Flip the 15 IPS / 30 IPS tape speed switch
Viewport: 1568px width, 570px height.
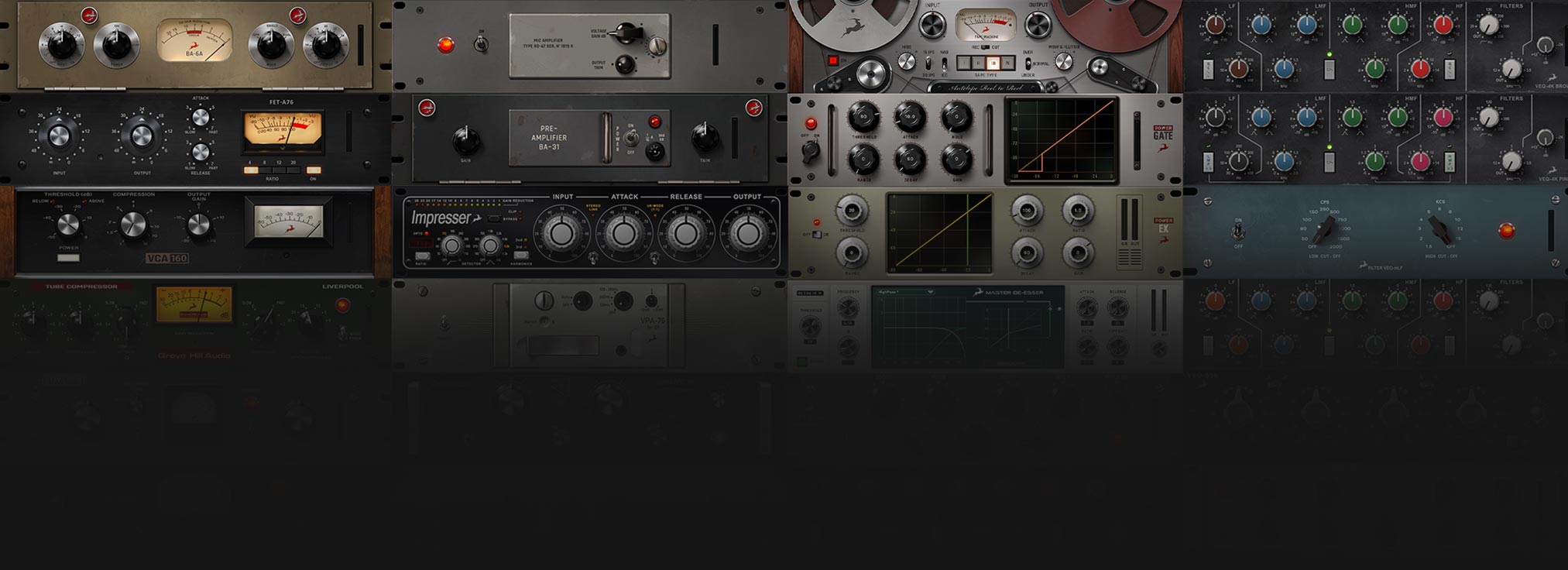928,62
